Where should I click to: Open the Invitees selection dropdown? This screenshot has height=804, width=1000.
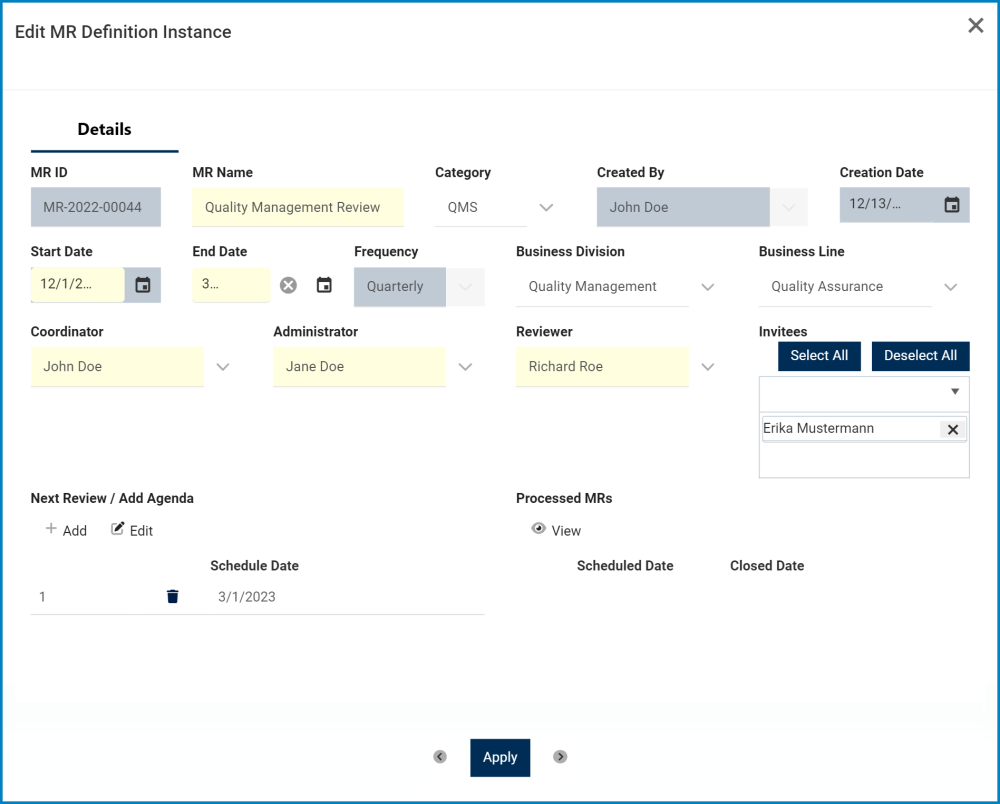954,392
